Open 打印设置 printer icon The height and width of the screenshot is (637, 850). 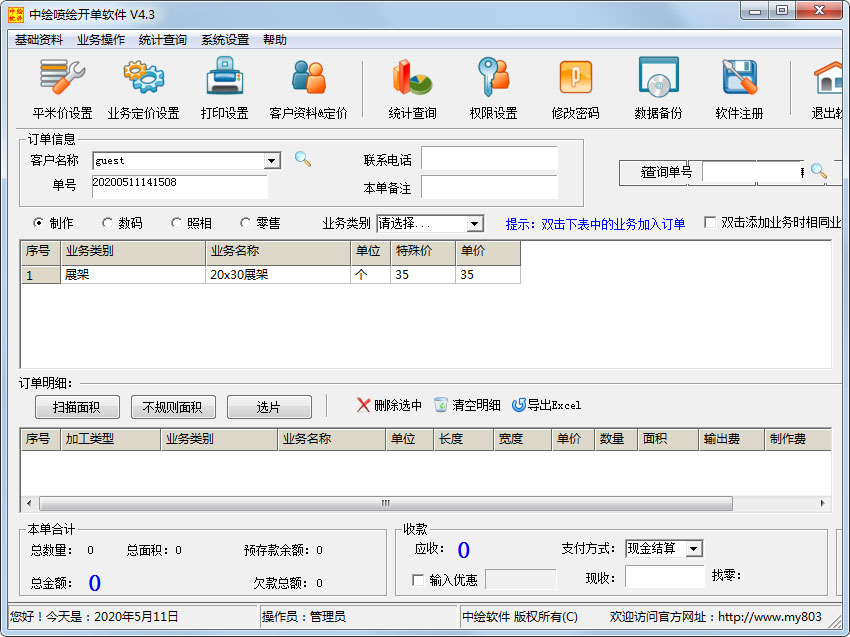[224, 76]
